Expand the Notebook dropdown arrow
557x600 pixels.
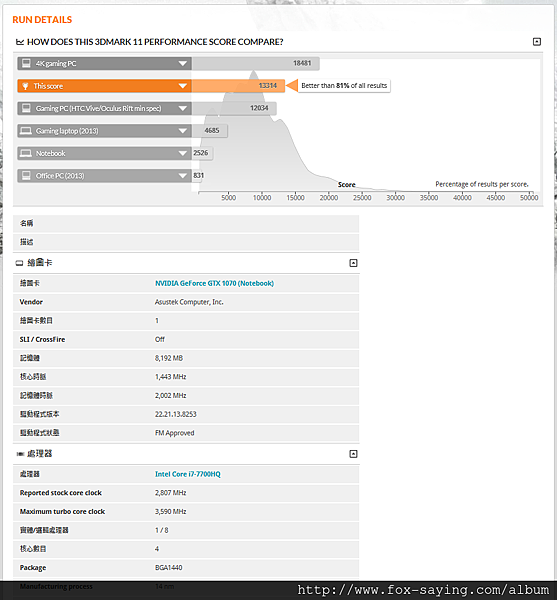(x=183, y=153)
